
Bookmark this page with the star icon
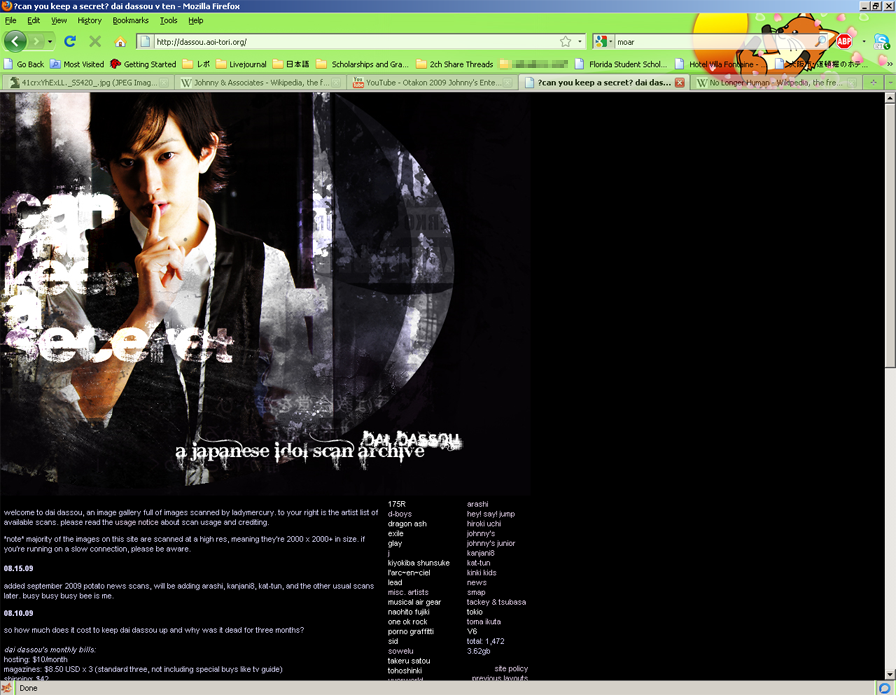click(565, 42)
